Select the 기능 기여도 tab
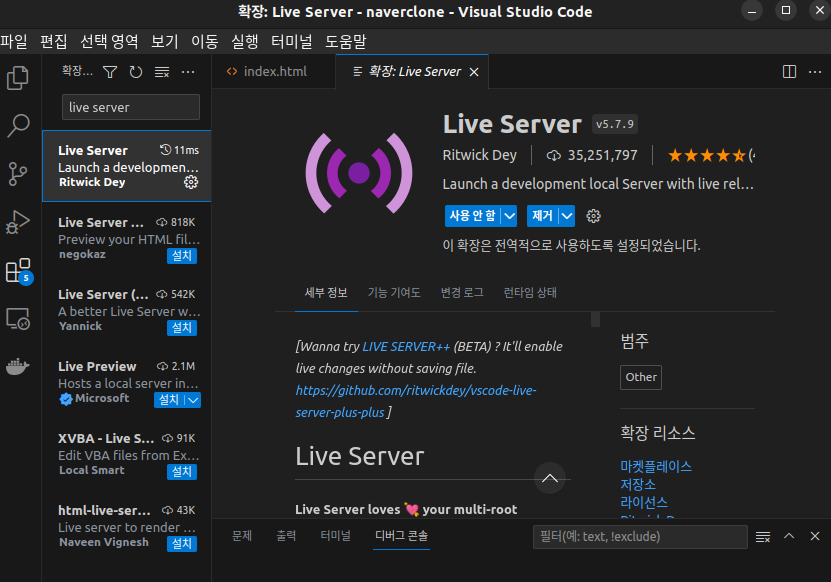 [394, 293]
